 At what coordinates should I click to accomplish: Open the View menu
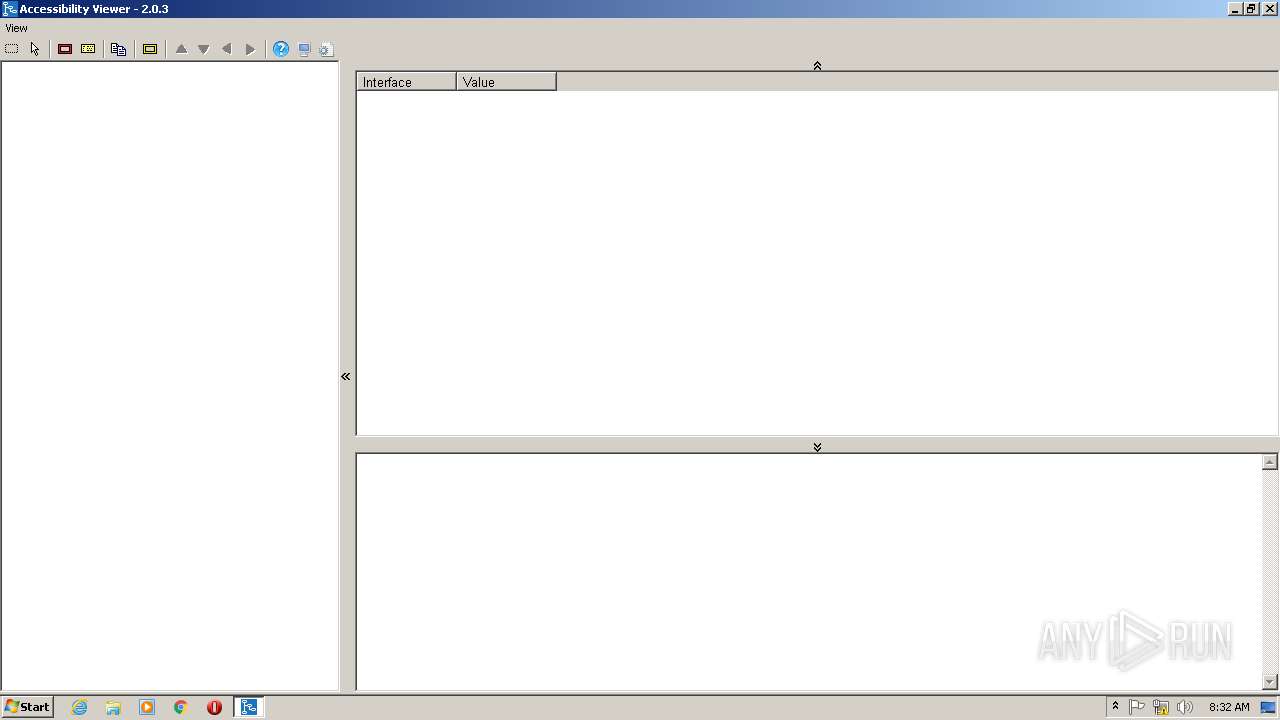[x=16, y=28]
